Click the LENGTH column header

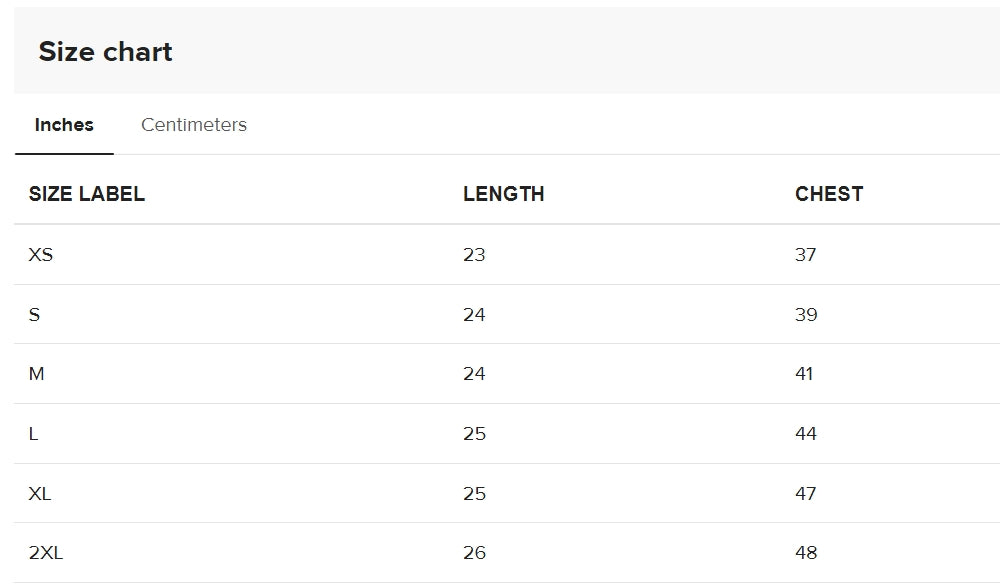tap(504, 194)
